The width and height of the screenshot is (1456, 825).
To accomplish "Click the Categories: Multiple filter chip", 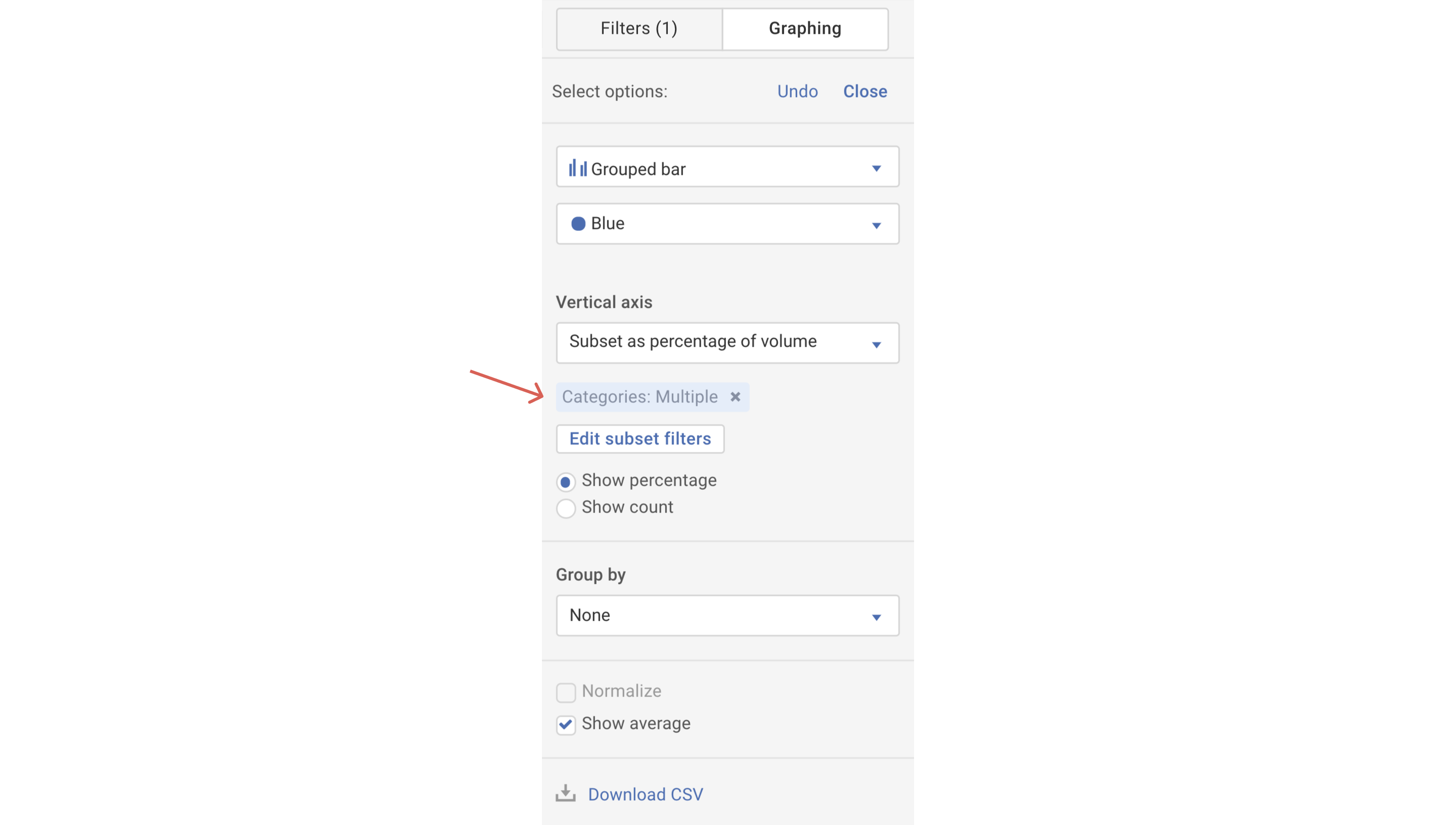I will pos(639,397).
